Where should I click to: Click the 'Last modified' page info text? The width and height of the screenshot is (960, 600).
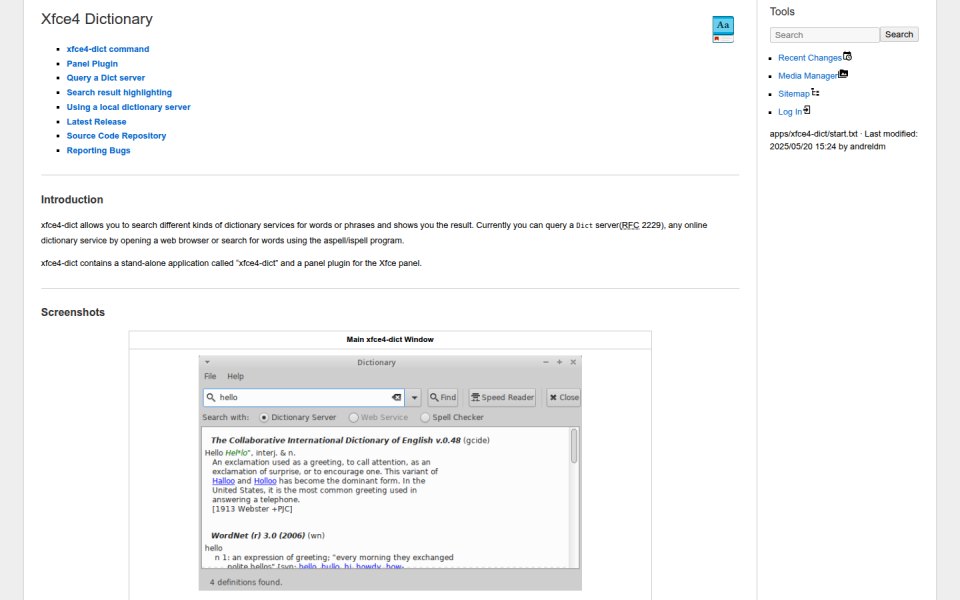point(844,140)
